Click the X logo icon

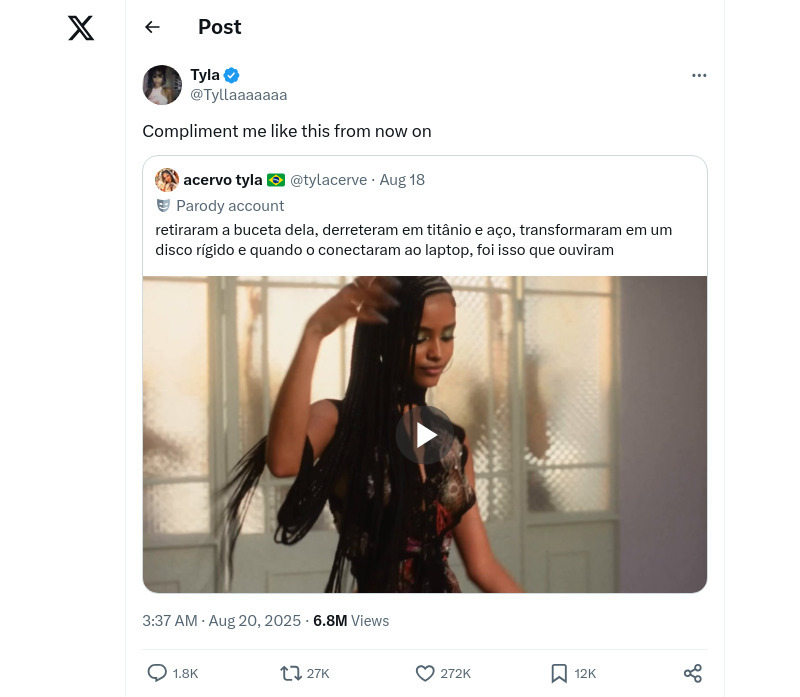coord(81,28)
